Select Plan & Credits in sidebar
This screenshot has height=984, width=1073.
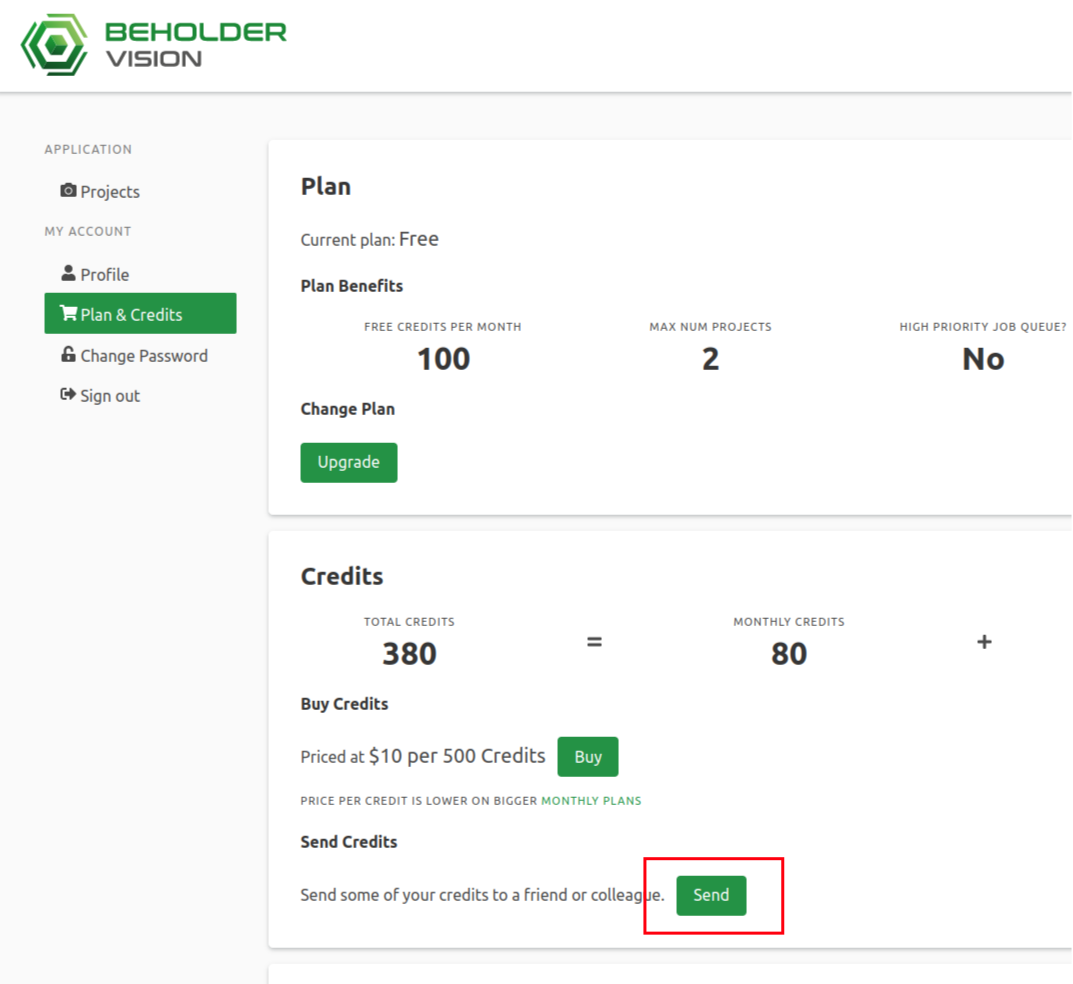140,313
